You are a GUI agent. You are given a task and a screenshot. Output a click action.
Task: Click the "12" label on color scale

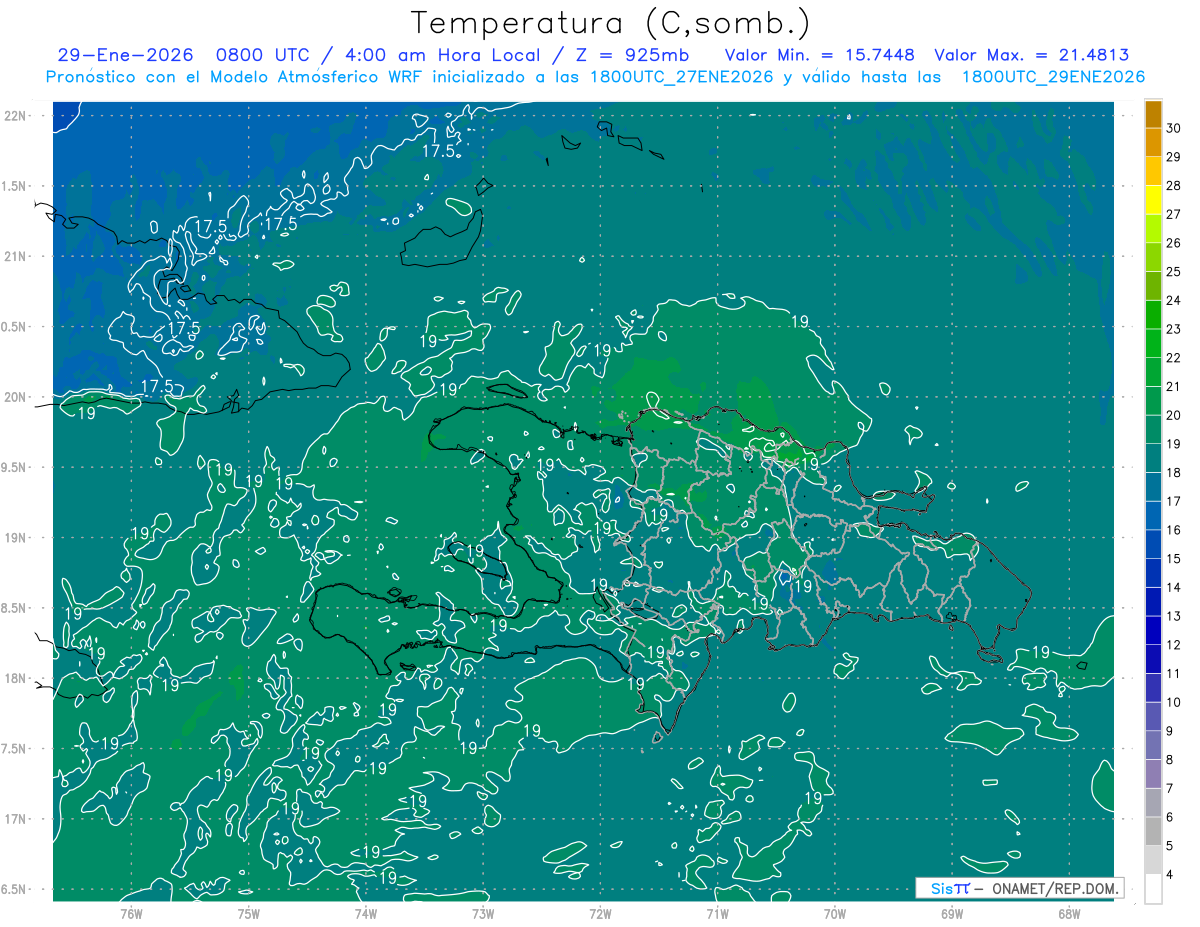tap(1174, 645)
